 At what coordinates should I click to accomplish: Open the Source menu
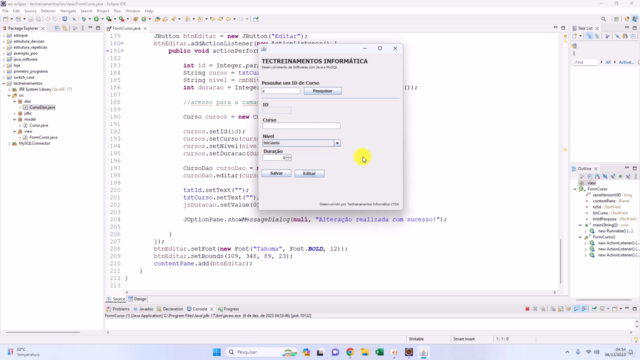pos(30,11)
